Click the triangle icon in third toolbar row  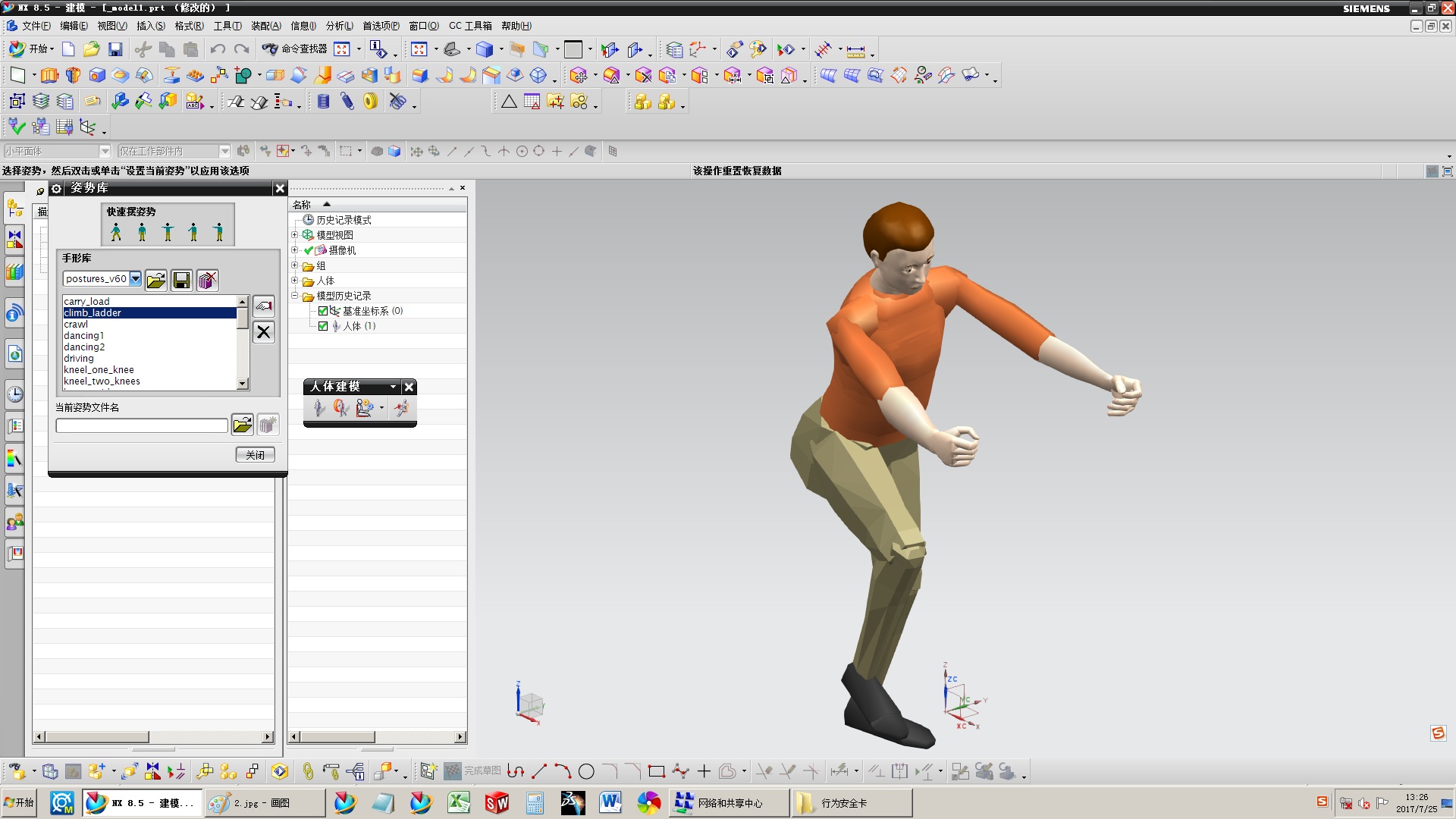click(509, 101)
